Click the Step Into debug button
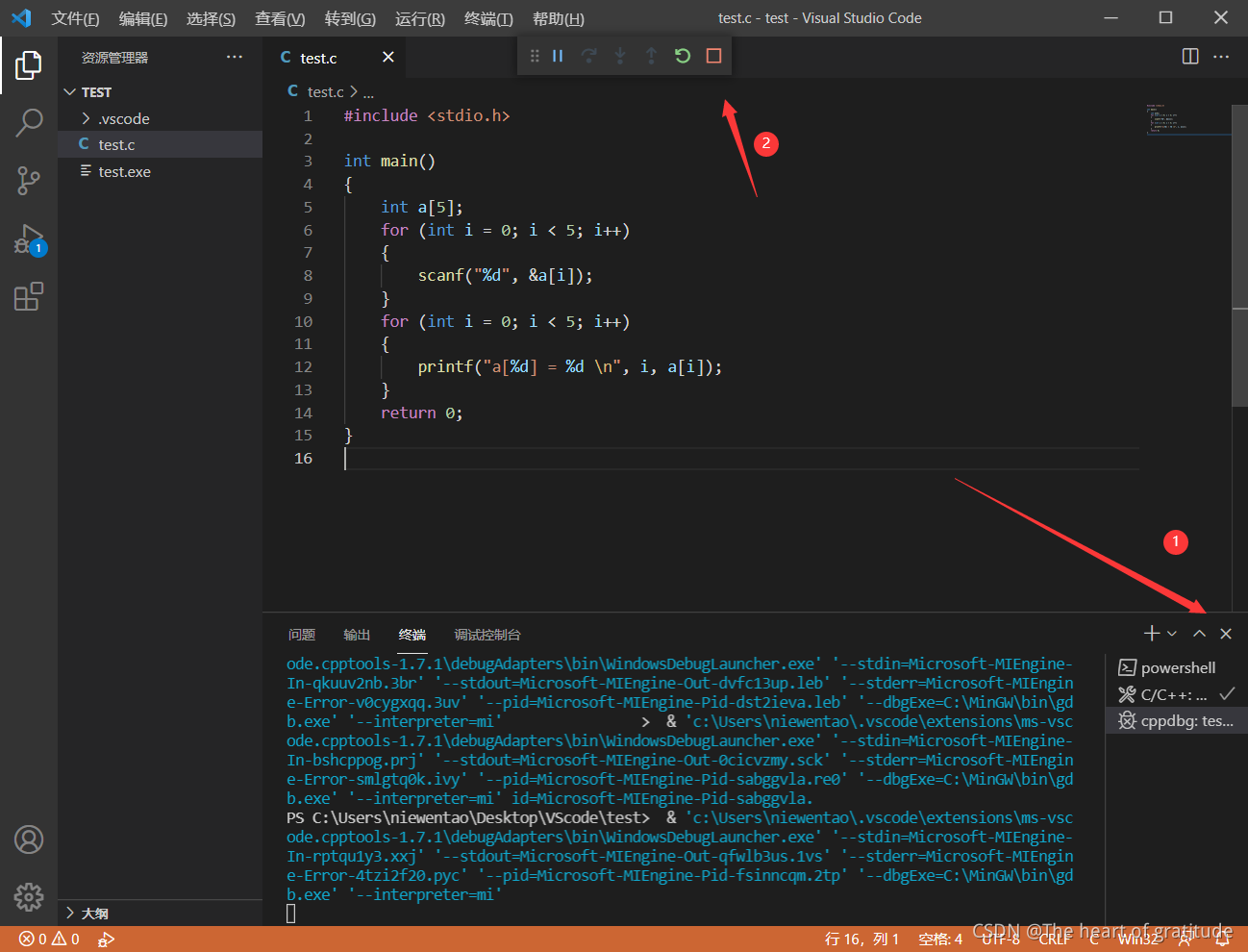The width and height of the screenshot is (1248, 952). (620, 56)
